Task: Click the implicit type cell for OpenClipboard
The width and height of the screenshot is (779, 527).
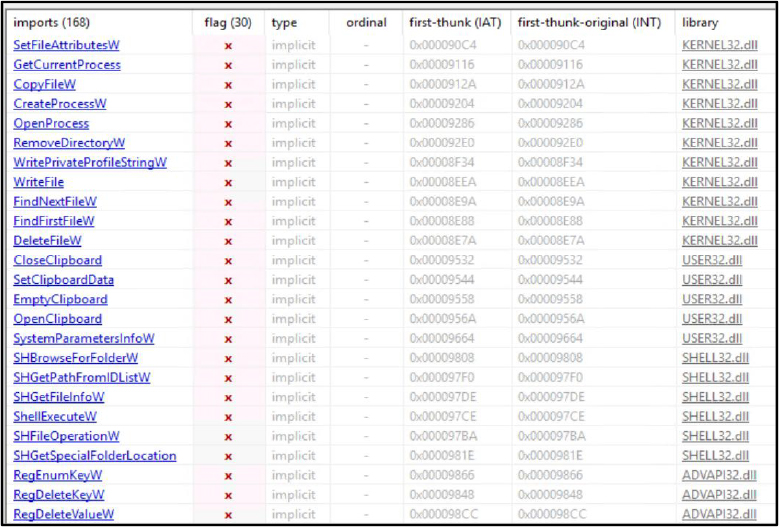Action: (294, 319)
